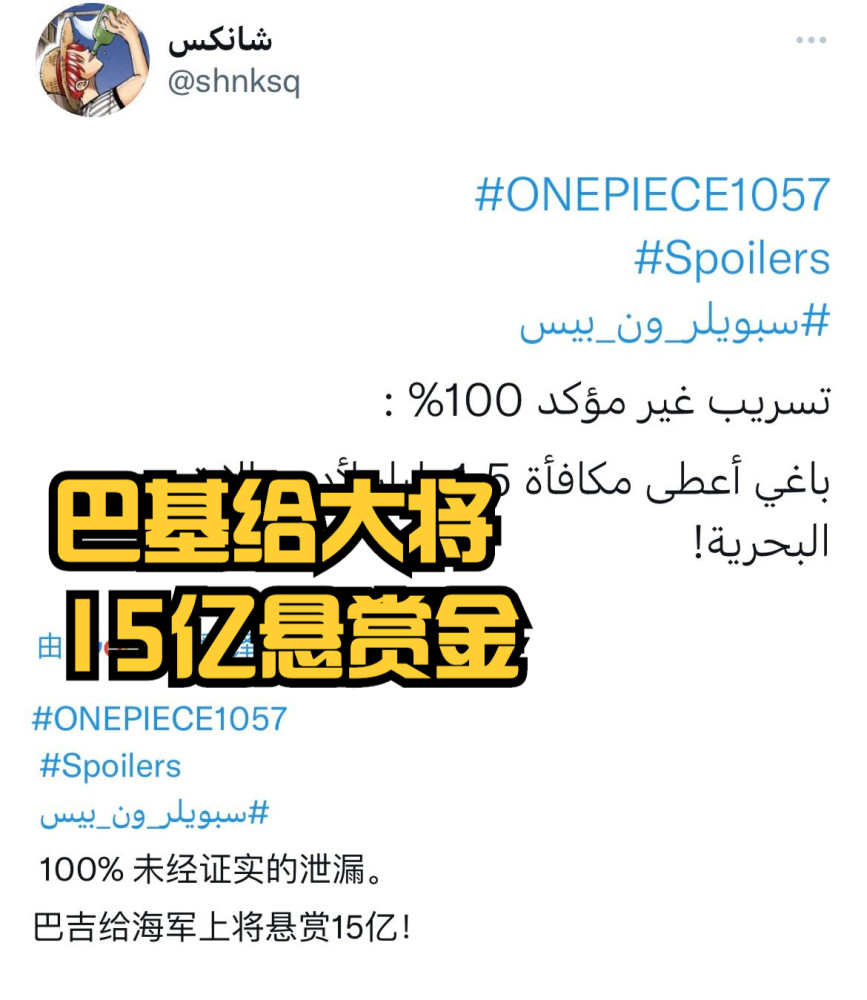Click the @shnksq handle
Screen dimensions: 867x1000
point(233,82)
